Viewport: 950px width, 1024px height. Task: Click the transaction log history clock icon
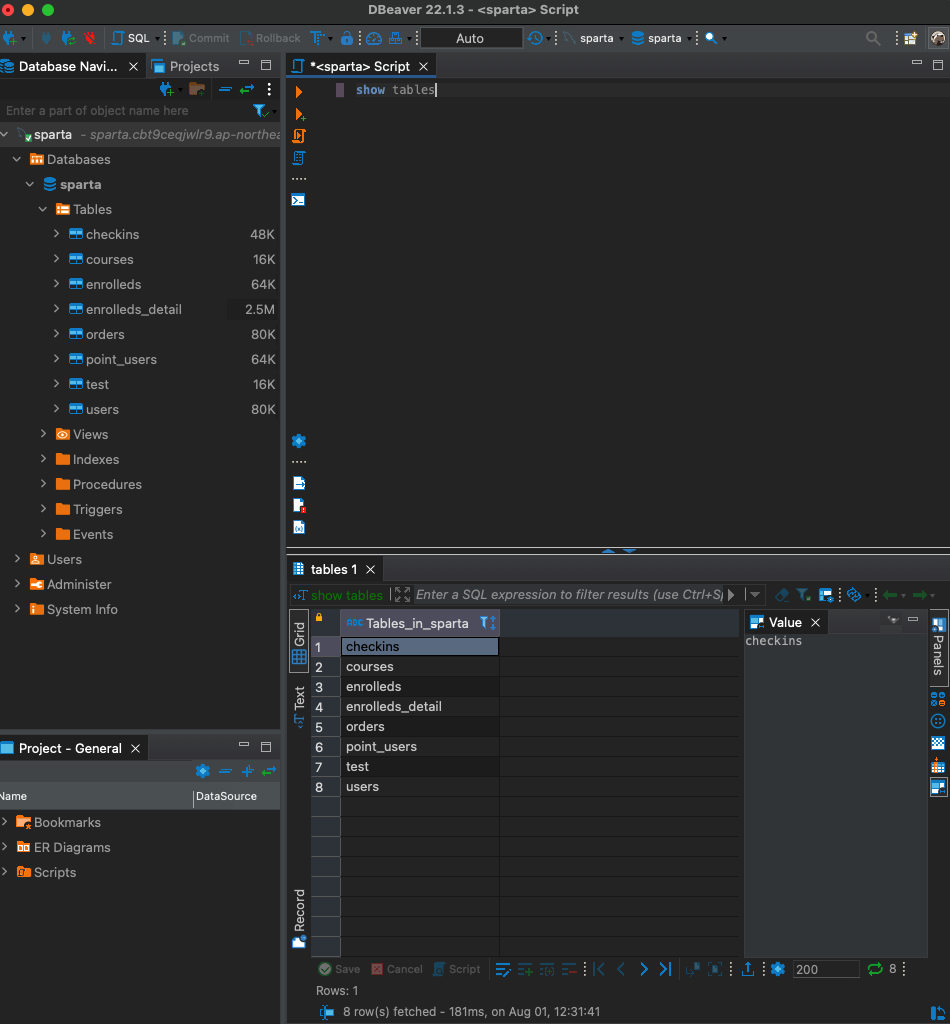pyautogui.click(x=535, y=38)
